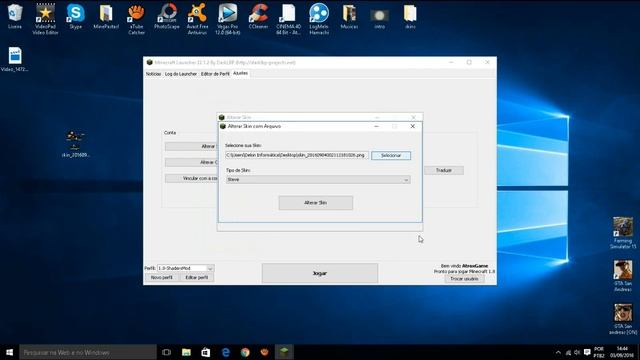
Task: Click the Novo perfil button
Action: (162, 278)
